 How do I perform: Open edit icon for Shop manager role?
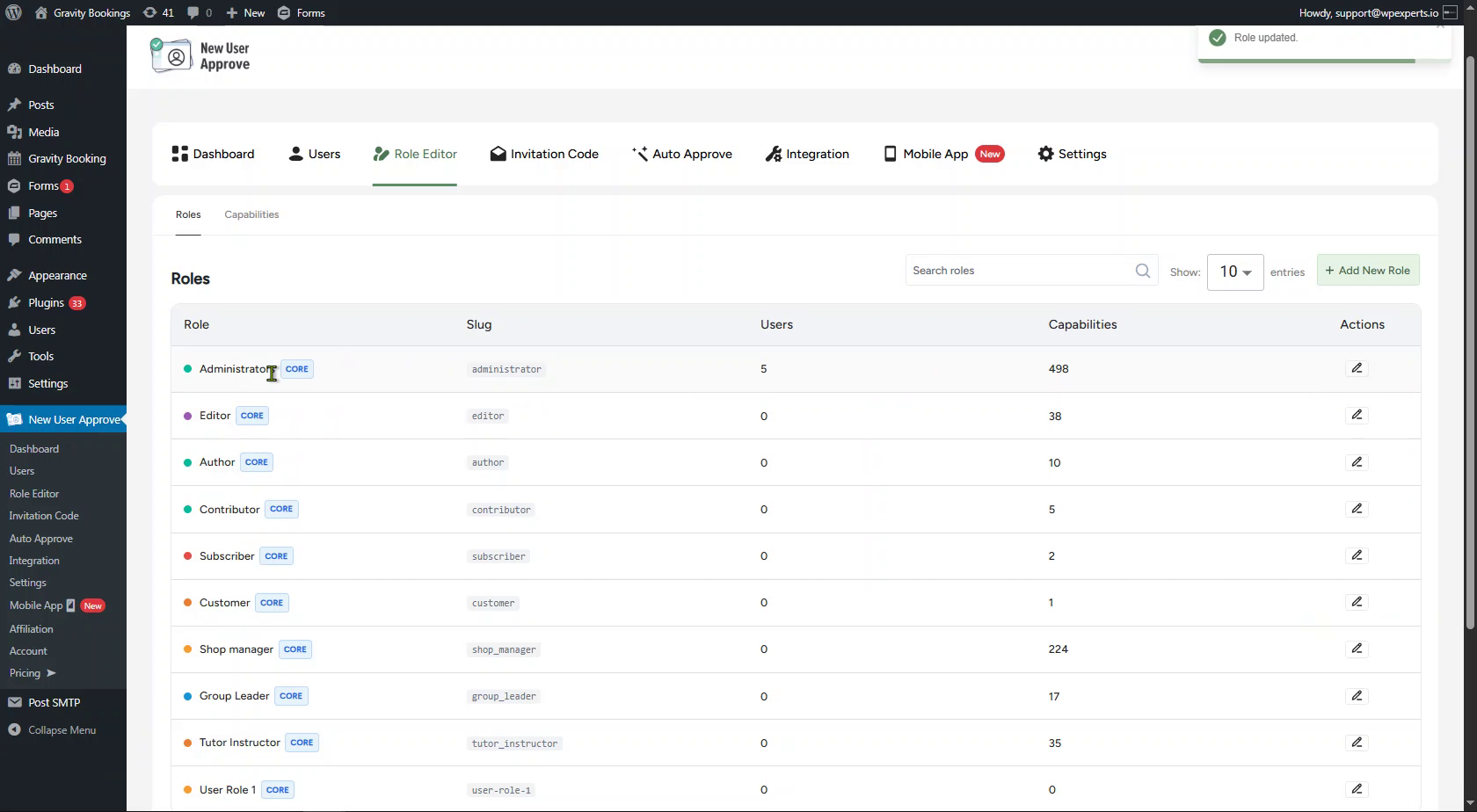pyautogui.click(x=1357, y=649)
